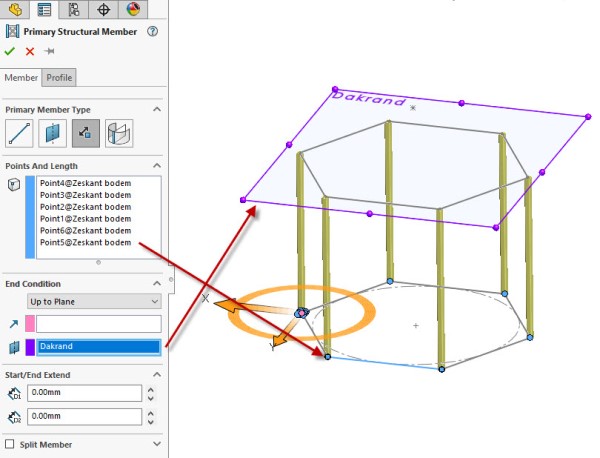This screenshot has width=600, height=458.
Task: Click the empty direction reference field
Action: tap(99, 324)
